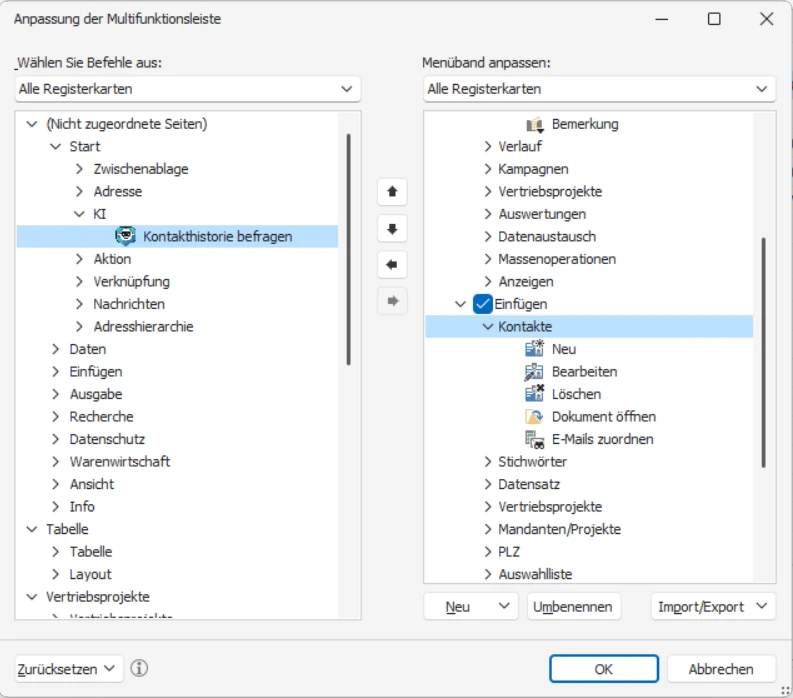Expand the Daten tab in left tree
The height and width of the screenshot is (698, 793).
click(56, 349)
